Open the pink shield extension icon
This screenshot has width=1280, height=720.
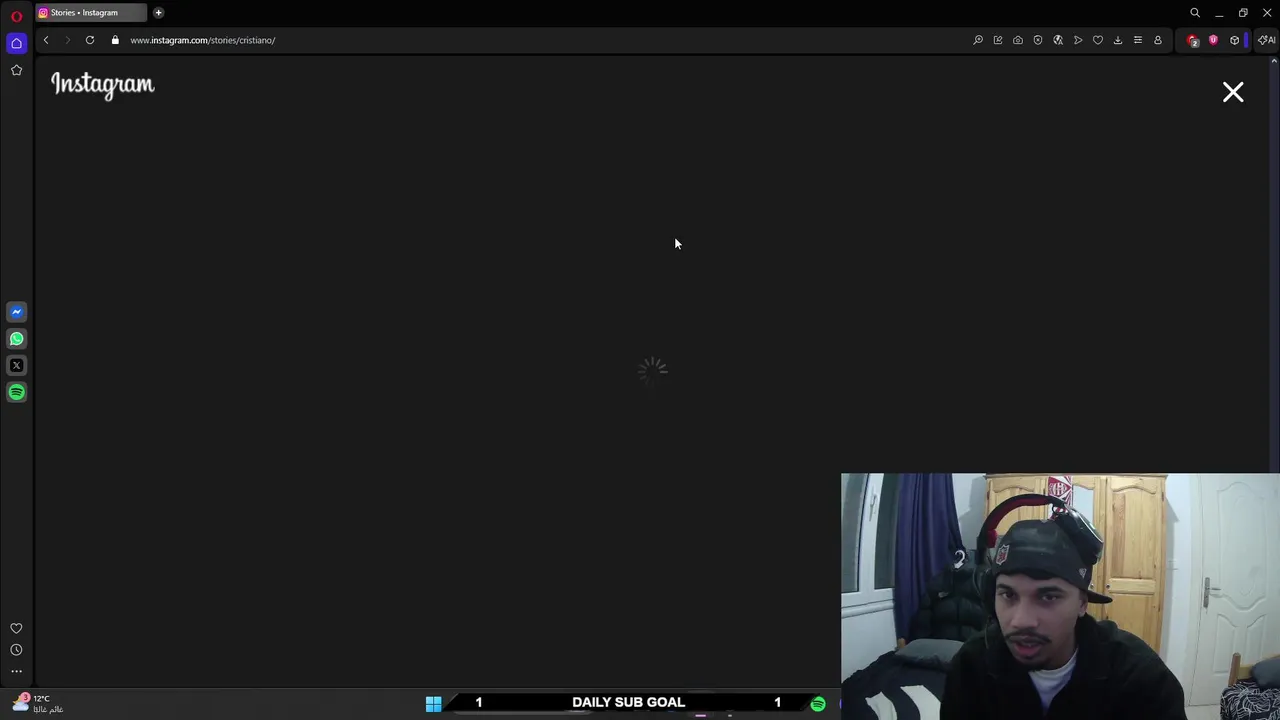click(x=1214, y=40)
